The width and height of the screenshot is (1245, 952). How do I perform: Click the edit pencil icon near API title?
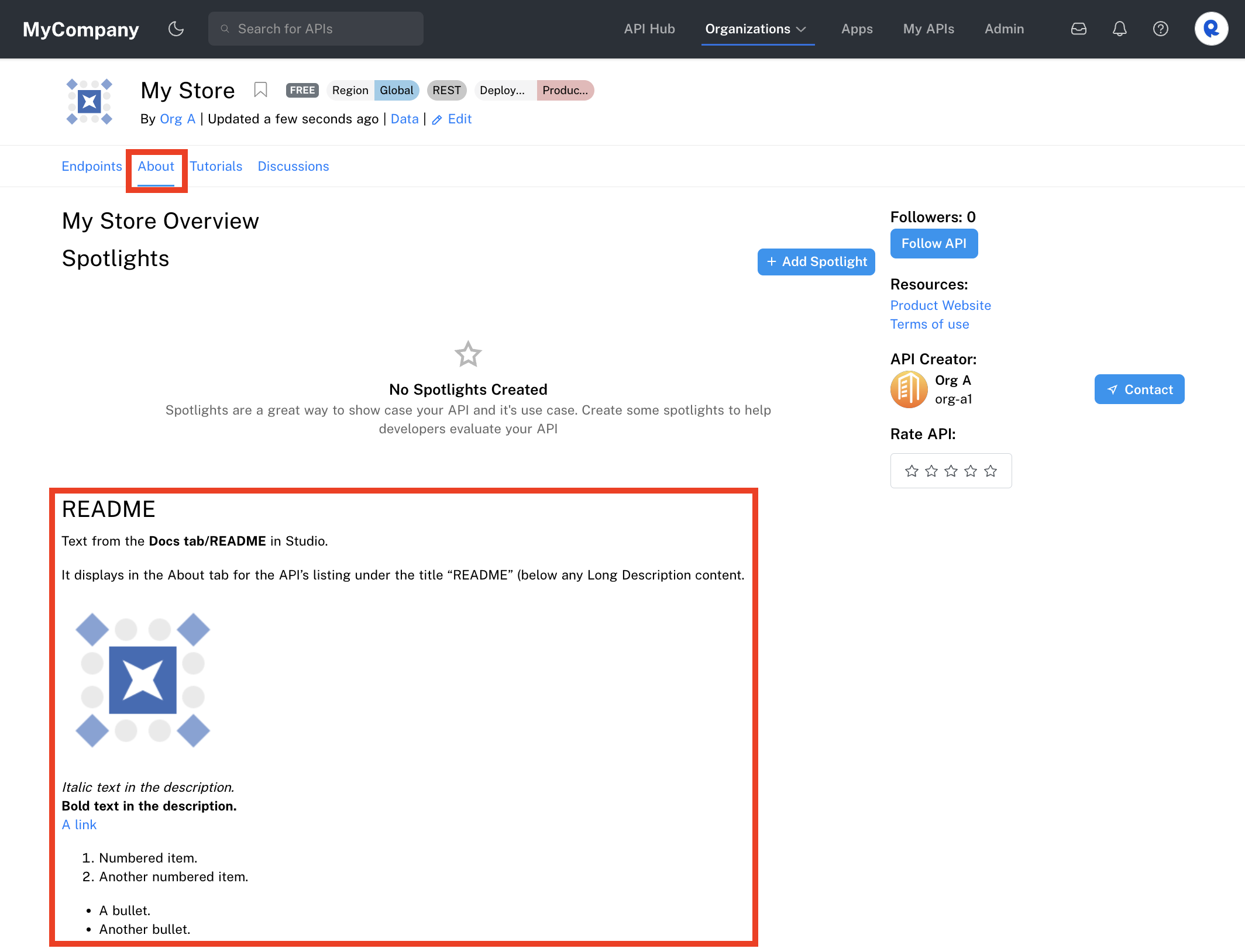436,118
